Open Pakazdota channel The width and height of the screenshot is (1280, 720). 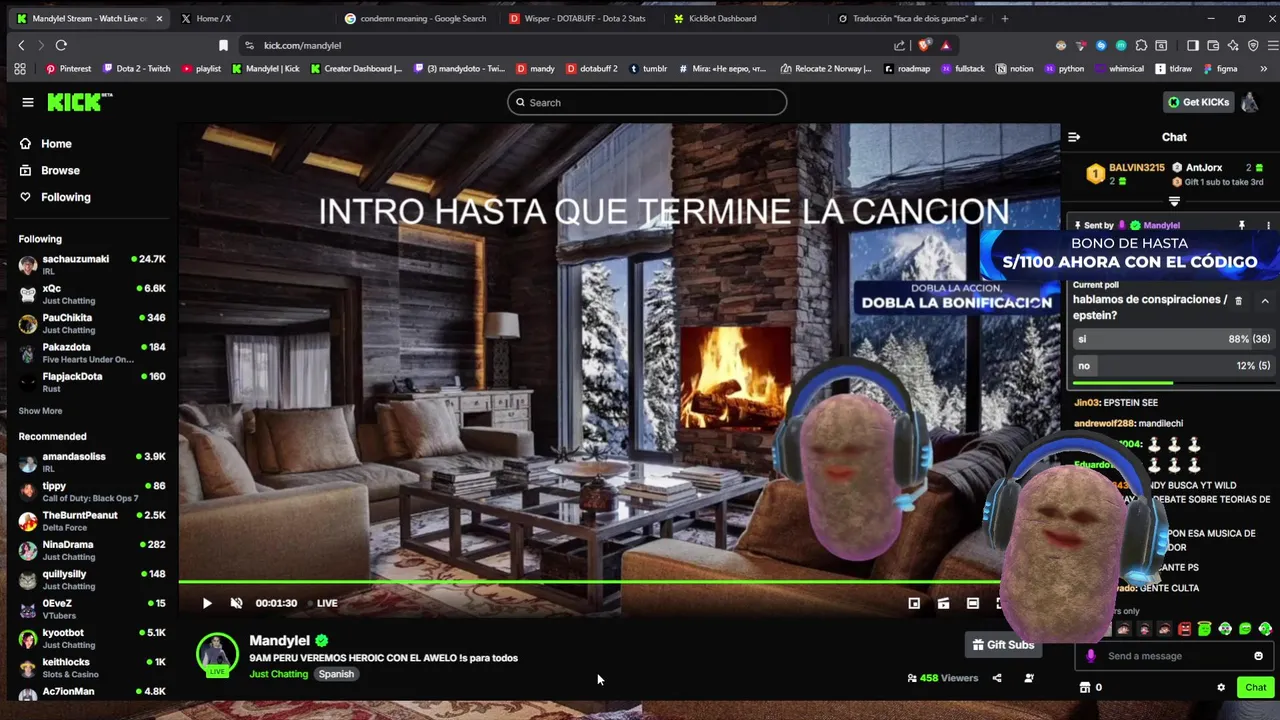tap(92, 353)
